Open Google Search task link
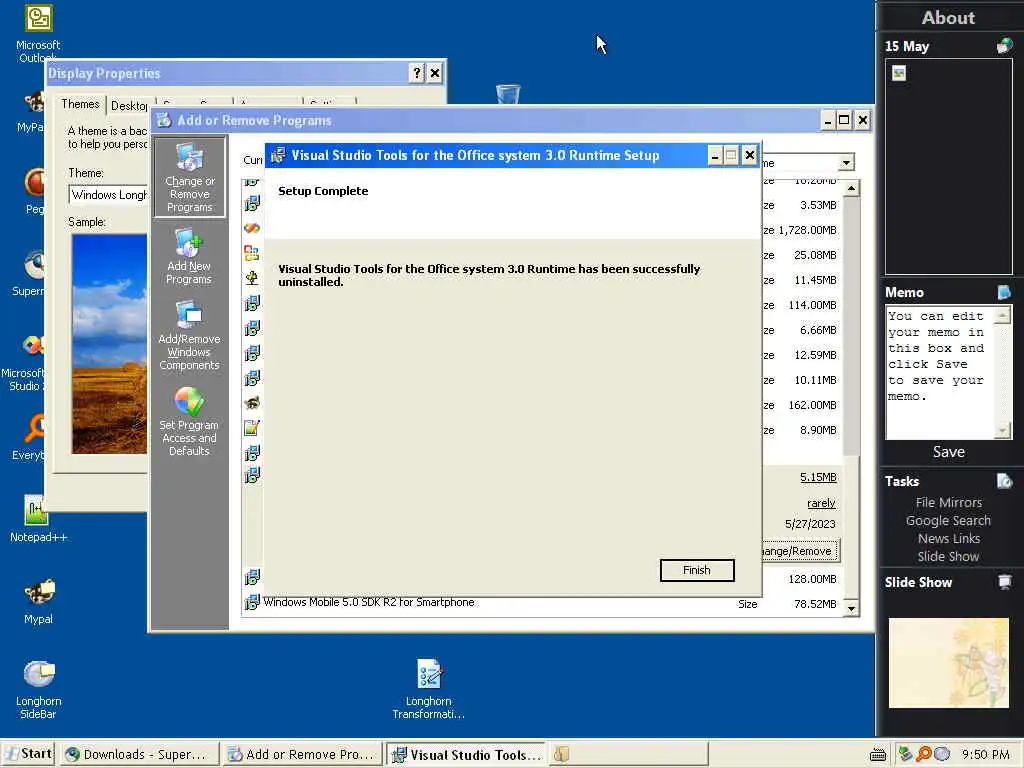 948,520
